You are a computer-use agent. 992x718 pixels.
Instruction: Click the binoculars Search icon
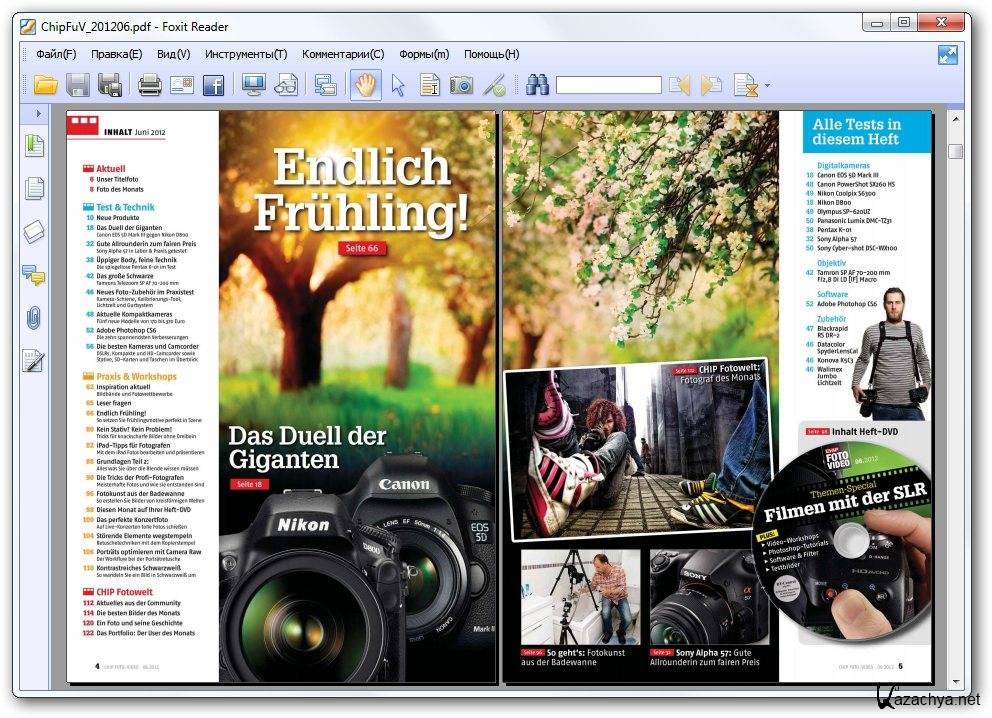[x=537, y=85]
